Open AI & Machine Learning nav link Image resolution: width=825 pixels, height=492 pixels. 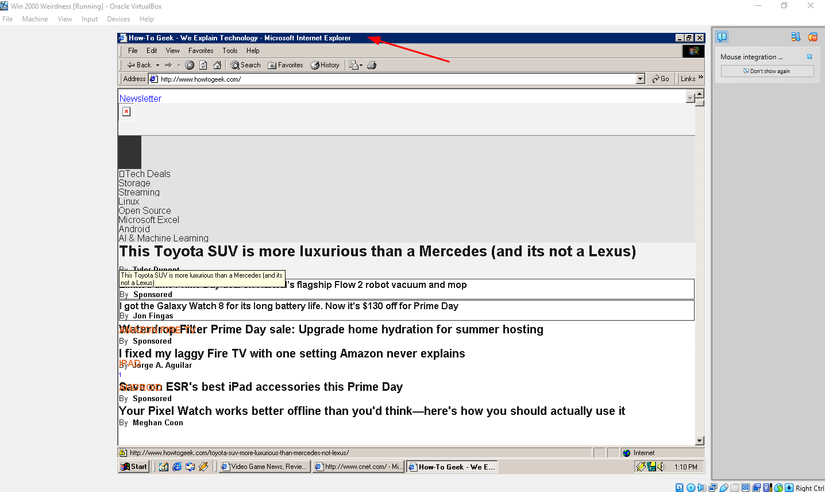[x=163, y=238]
